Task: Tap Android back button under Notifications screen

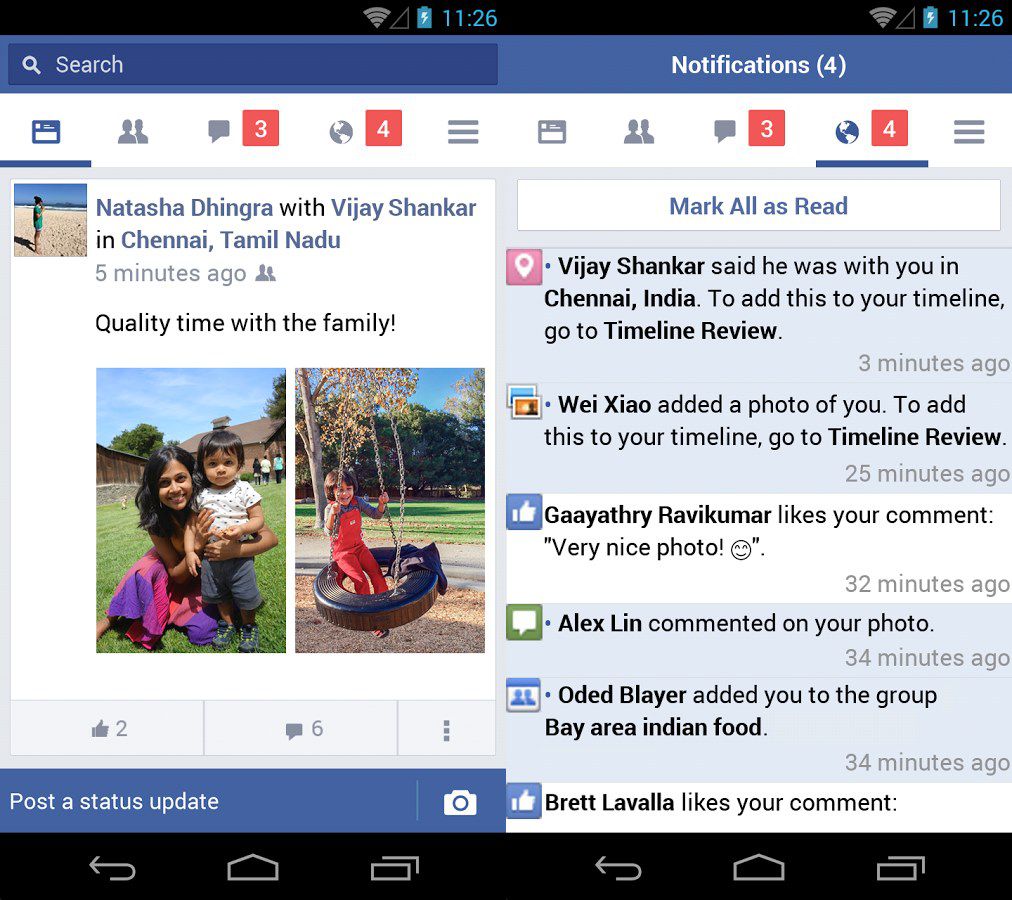Action: pos(618,868)
